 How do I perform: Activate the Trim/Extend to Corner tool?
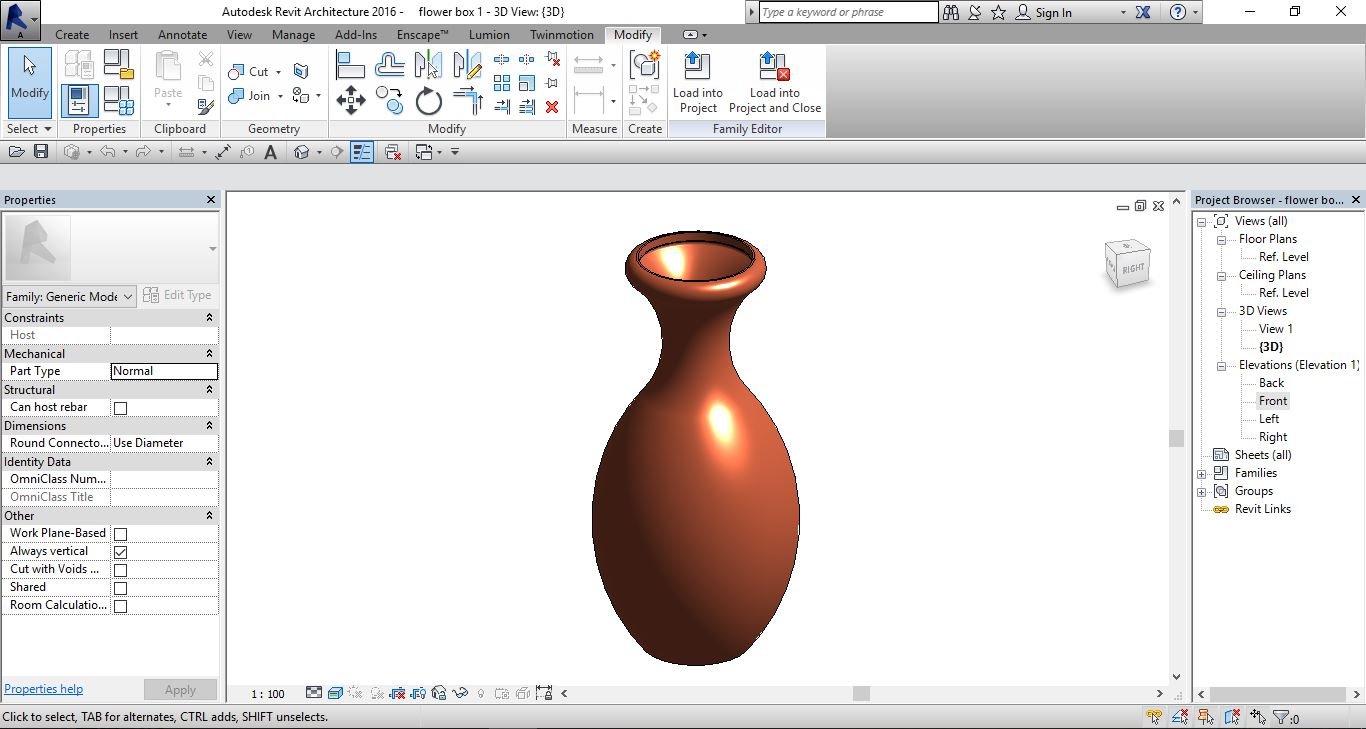(468, 101)
